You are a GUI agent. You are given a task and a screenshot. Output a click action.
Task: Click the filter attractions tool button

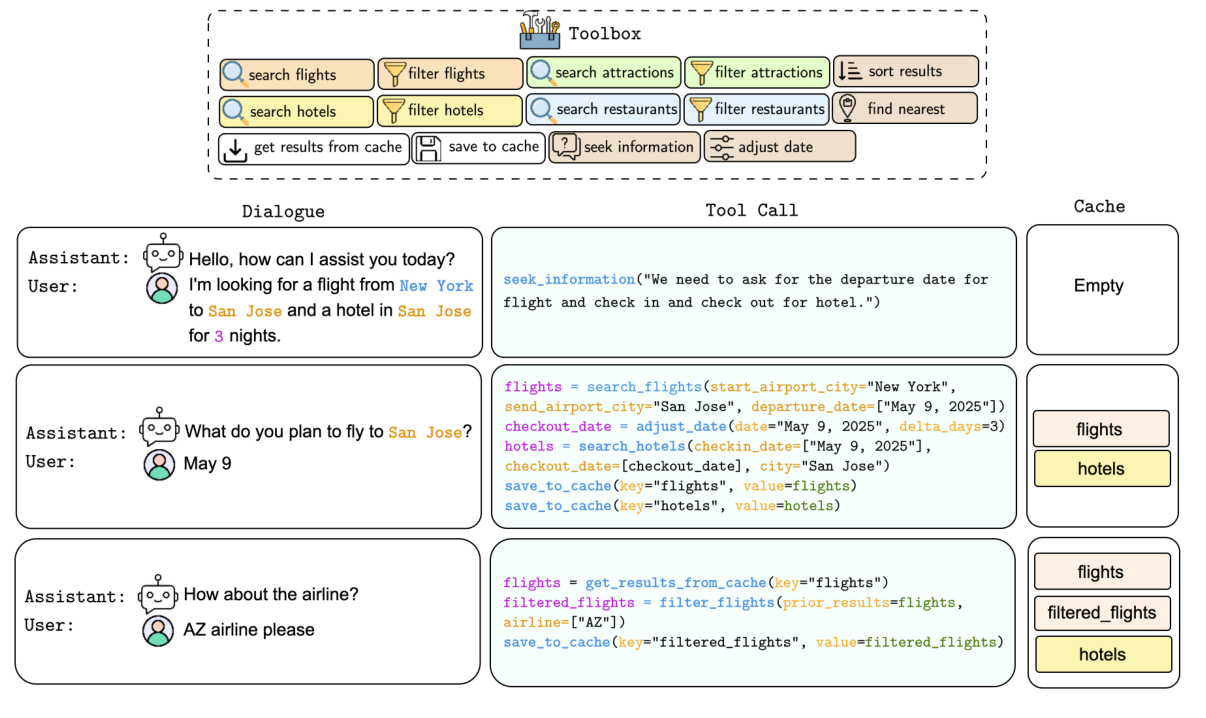[x=757, y=72]
